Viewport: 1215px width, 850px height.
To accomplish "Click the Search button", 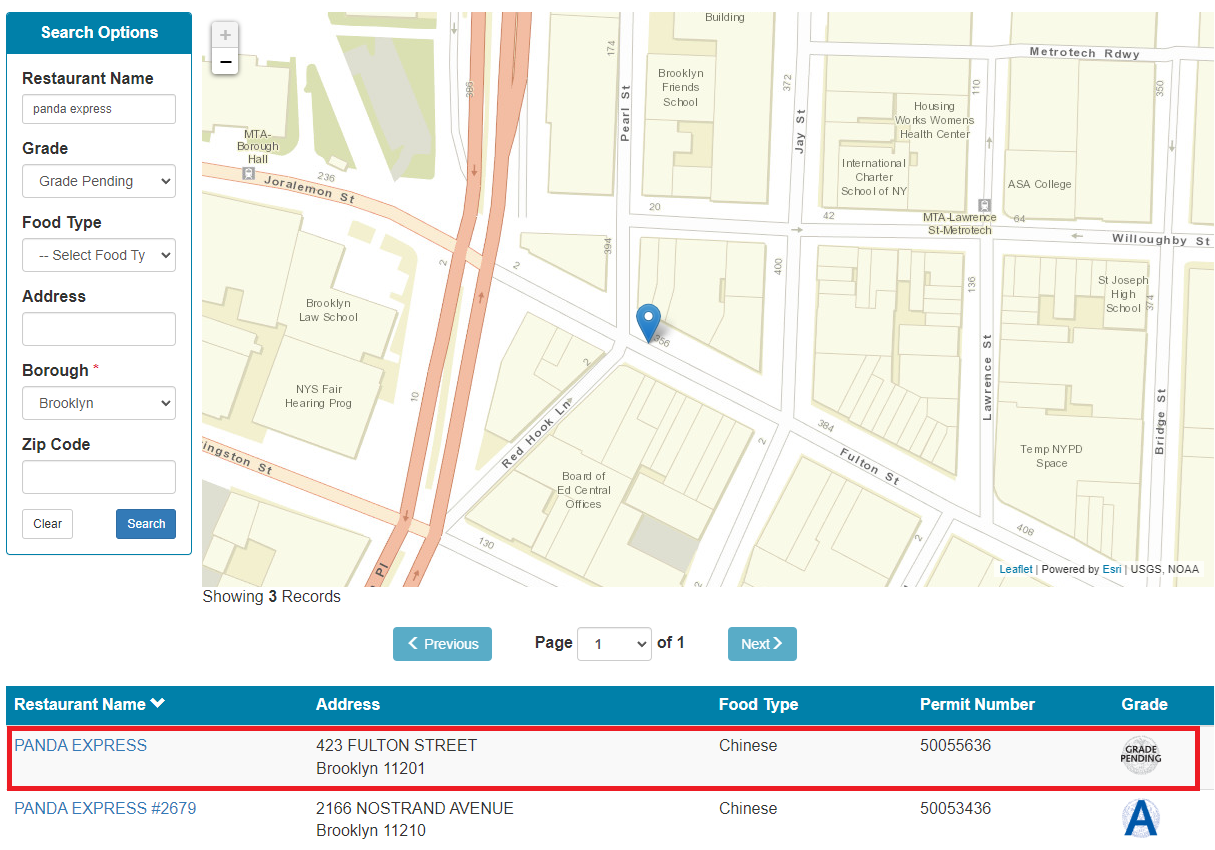I will (x=146, y=524).
